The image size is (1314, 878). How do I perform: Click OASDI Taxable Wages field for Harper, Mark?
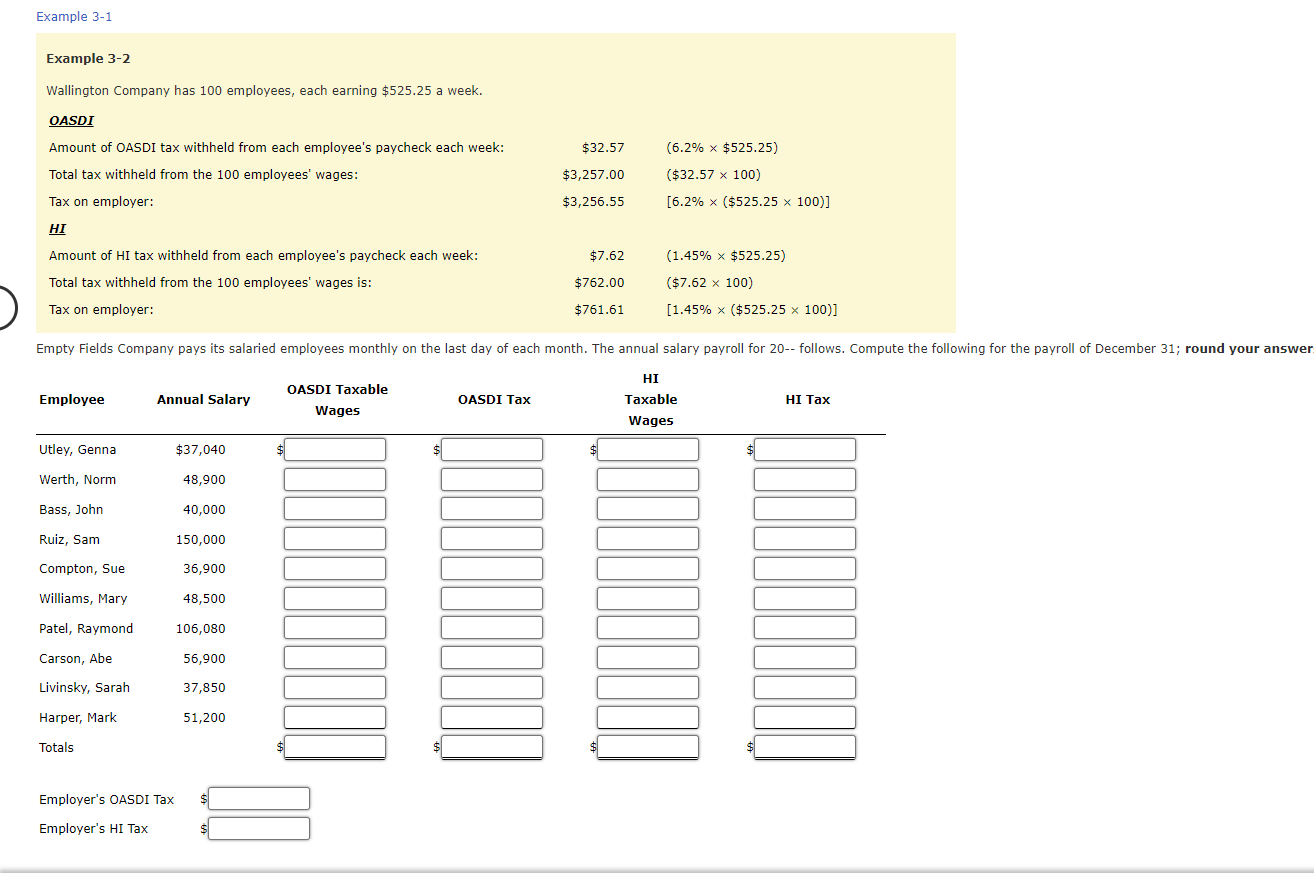[335, 718]
